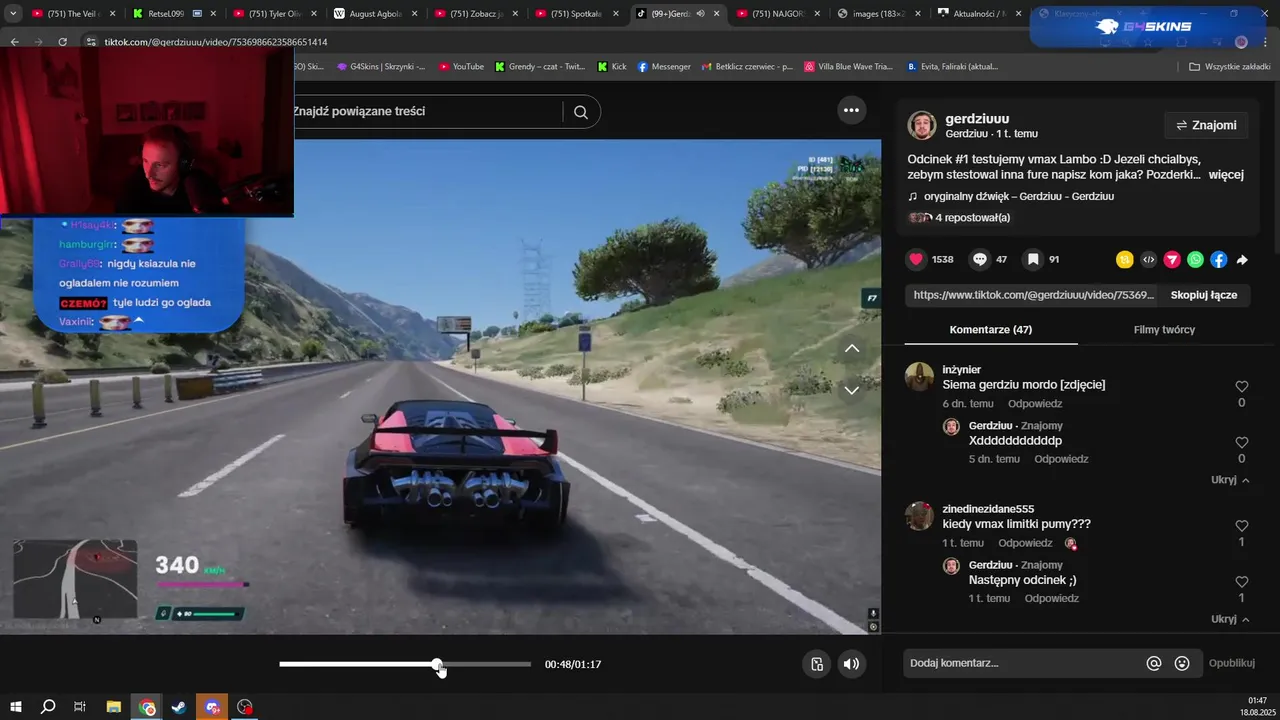Viewport: 1280px width, 720px height.
Task: Open the Kick bookmark
Action: 612,67
